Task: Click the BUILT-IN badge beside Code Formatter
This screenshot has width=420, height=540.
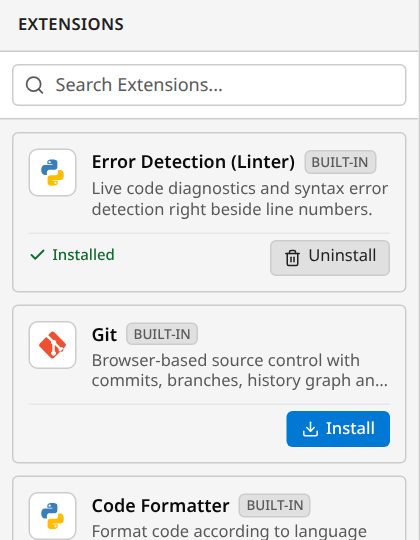Action: [275, 506]
